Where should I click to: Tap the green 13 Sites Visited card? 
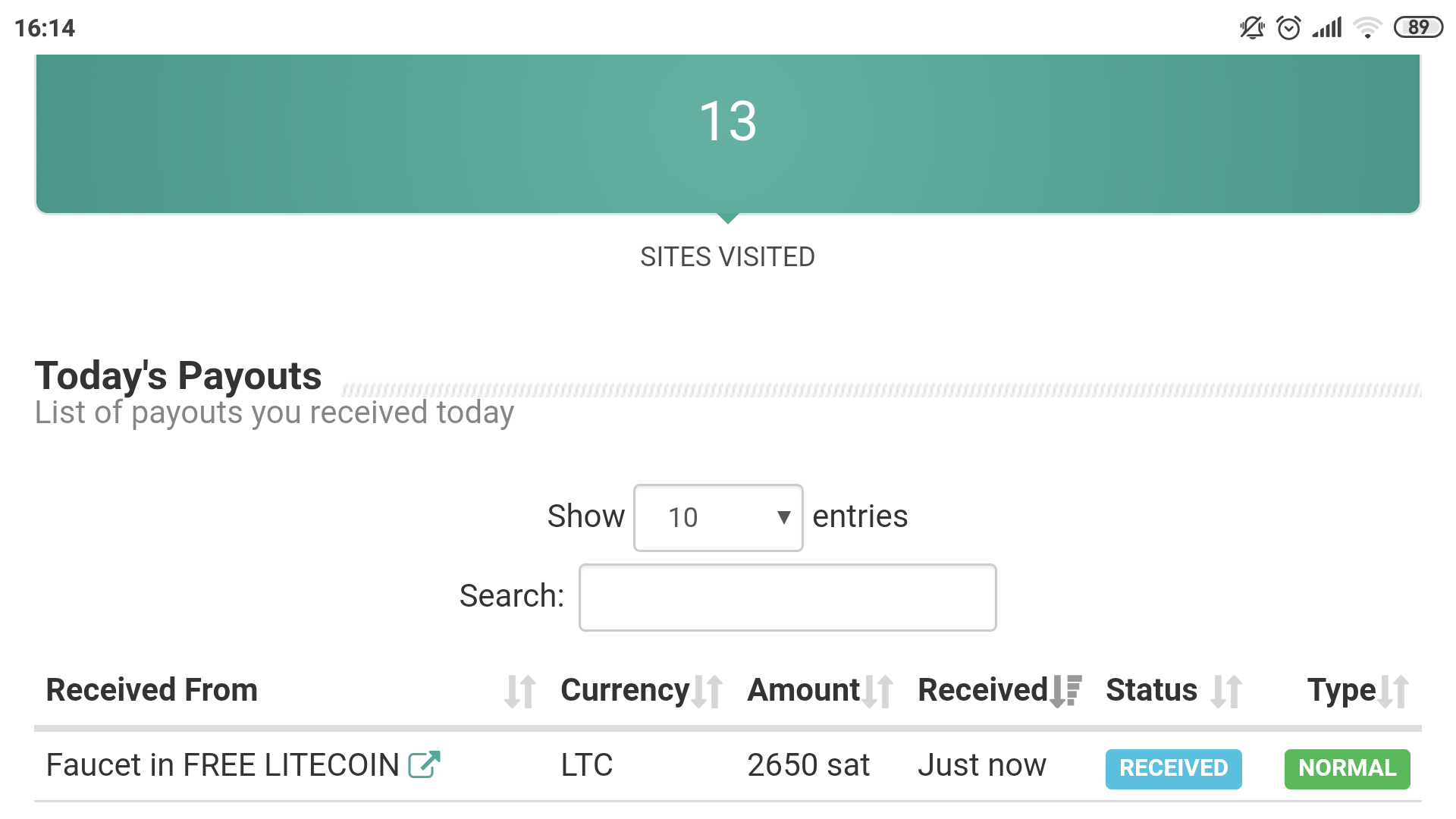point(728,134)
